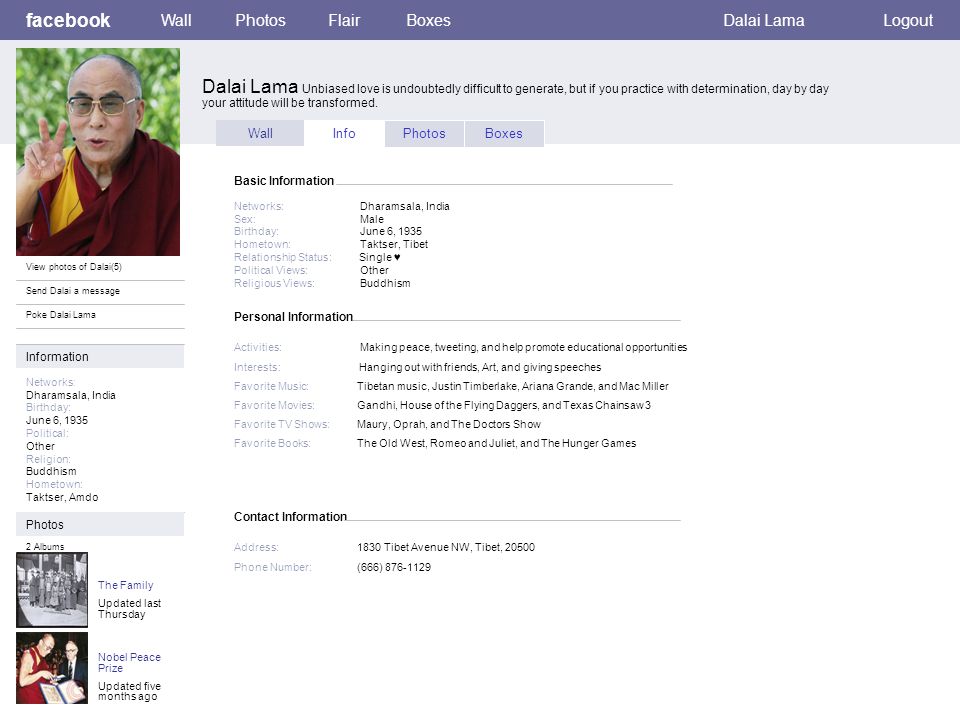Image resolution: width=960 pixels, height=720 pixels.
Task: Click Poke Dalai Lama
Action: [61, 315]
